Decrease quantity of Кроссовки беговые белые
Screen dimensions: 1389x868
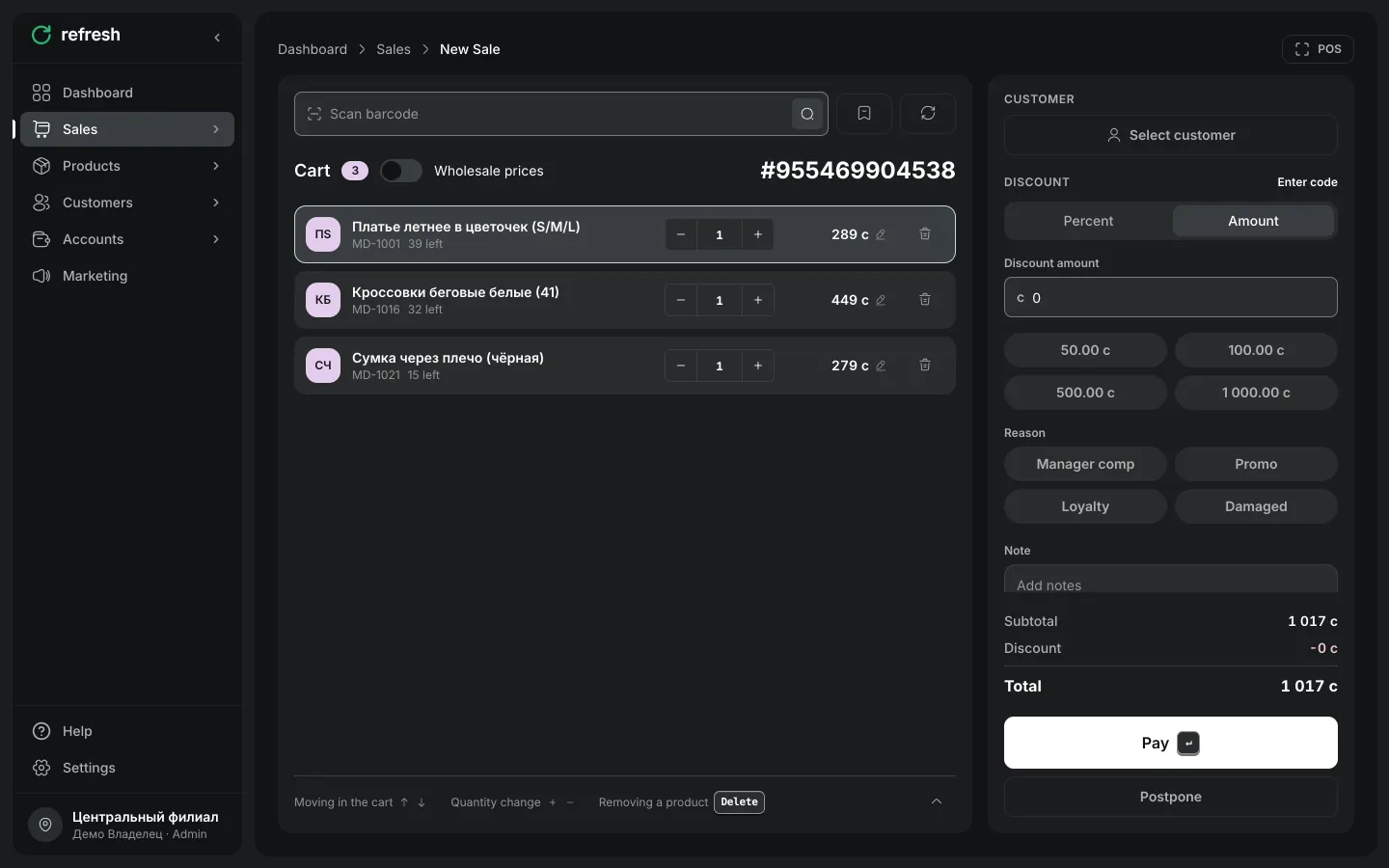[681, 300]
